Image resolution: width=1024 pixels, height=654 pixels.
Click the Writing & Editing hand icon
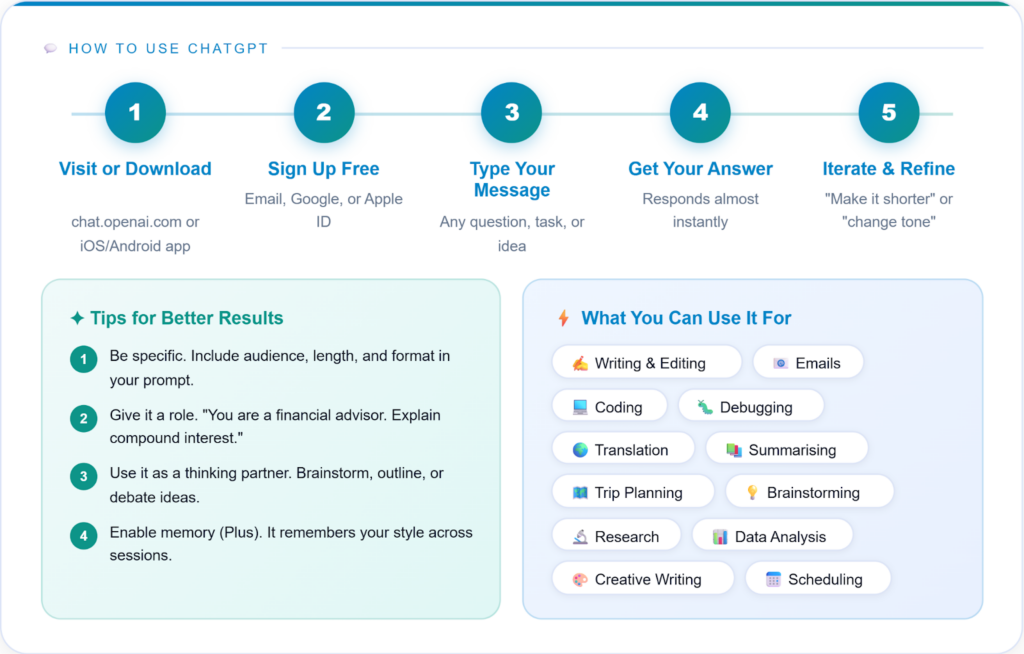(580, 363)
